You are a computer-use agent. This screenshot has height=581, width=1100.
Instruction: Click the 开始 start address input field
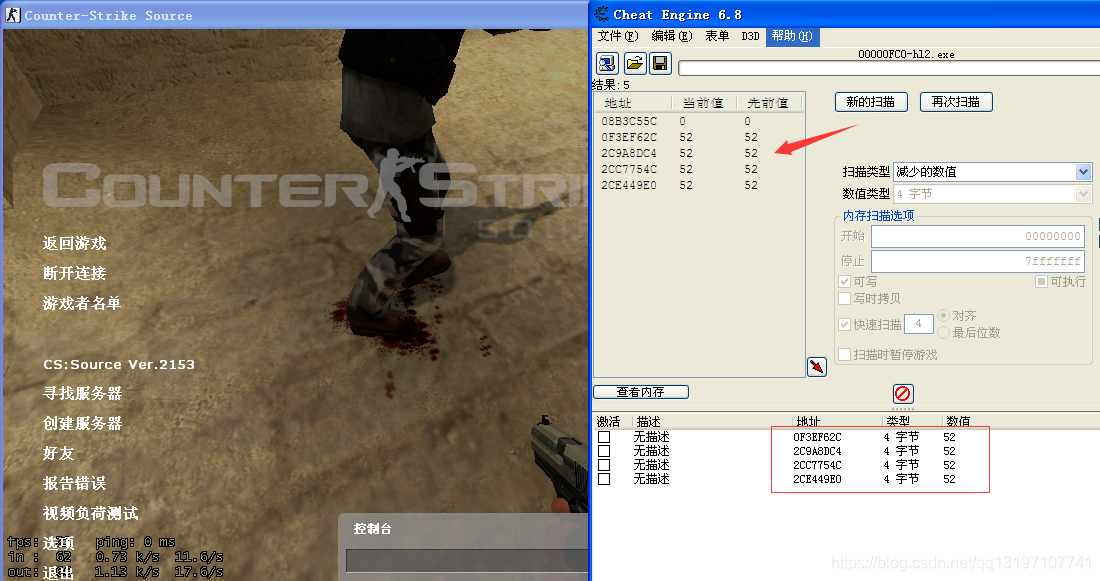(x=978, y=236)
